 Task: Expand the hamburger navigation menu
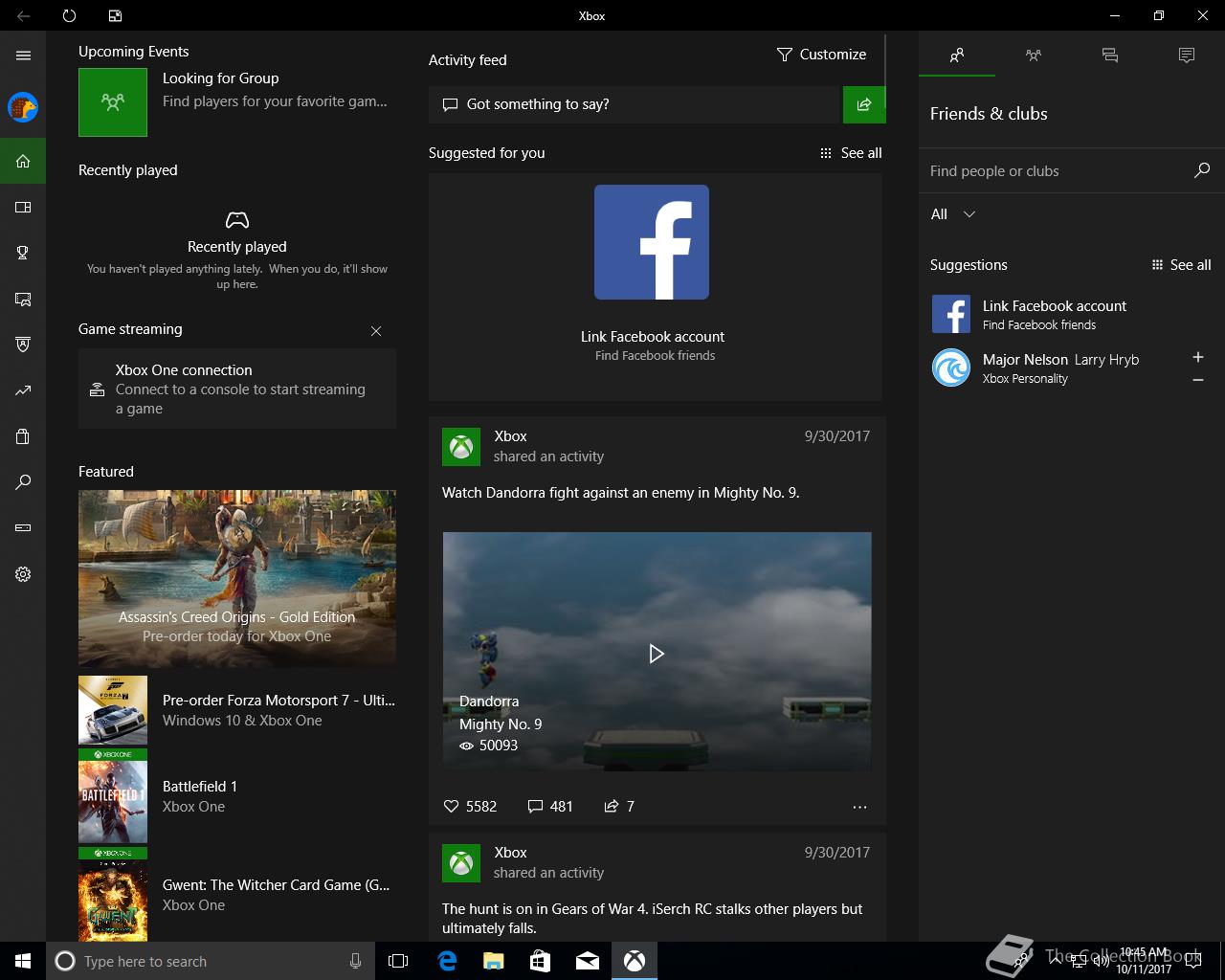click(23, 56)
